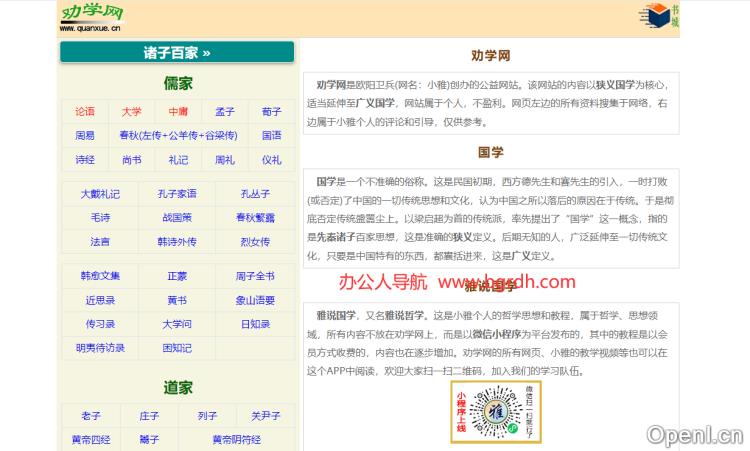Open the 周易 link
The image size is (750, 451).
coord(85,135)
